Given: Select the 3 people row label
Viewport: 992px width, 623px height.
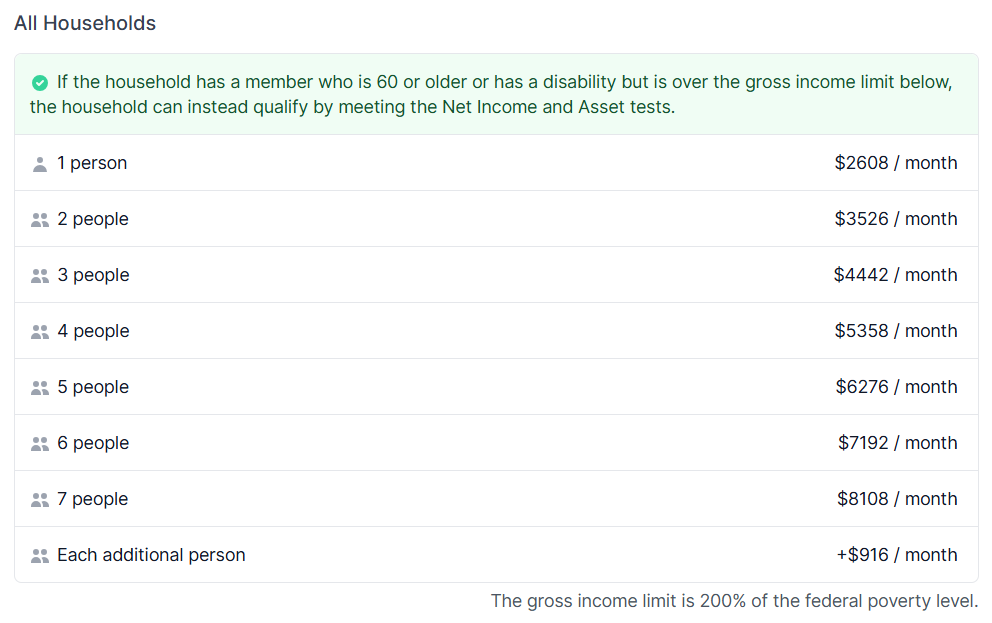Looking at the screenshot, I should coord(93,275).
